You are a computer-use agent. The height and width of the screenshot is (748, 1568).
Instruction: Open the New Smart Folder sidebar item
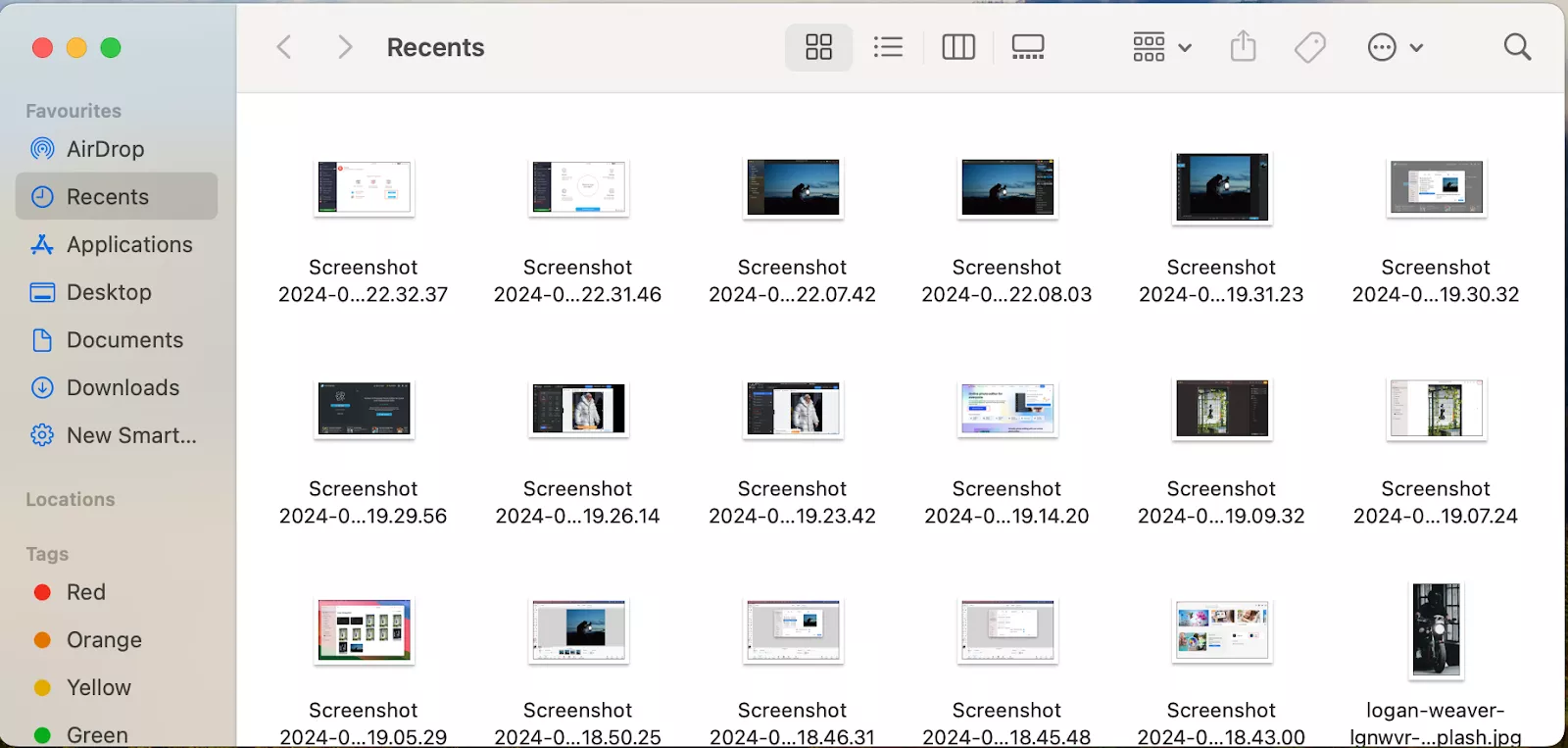(130, 435)
